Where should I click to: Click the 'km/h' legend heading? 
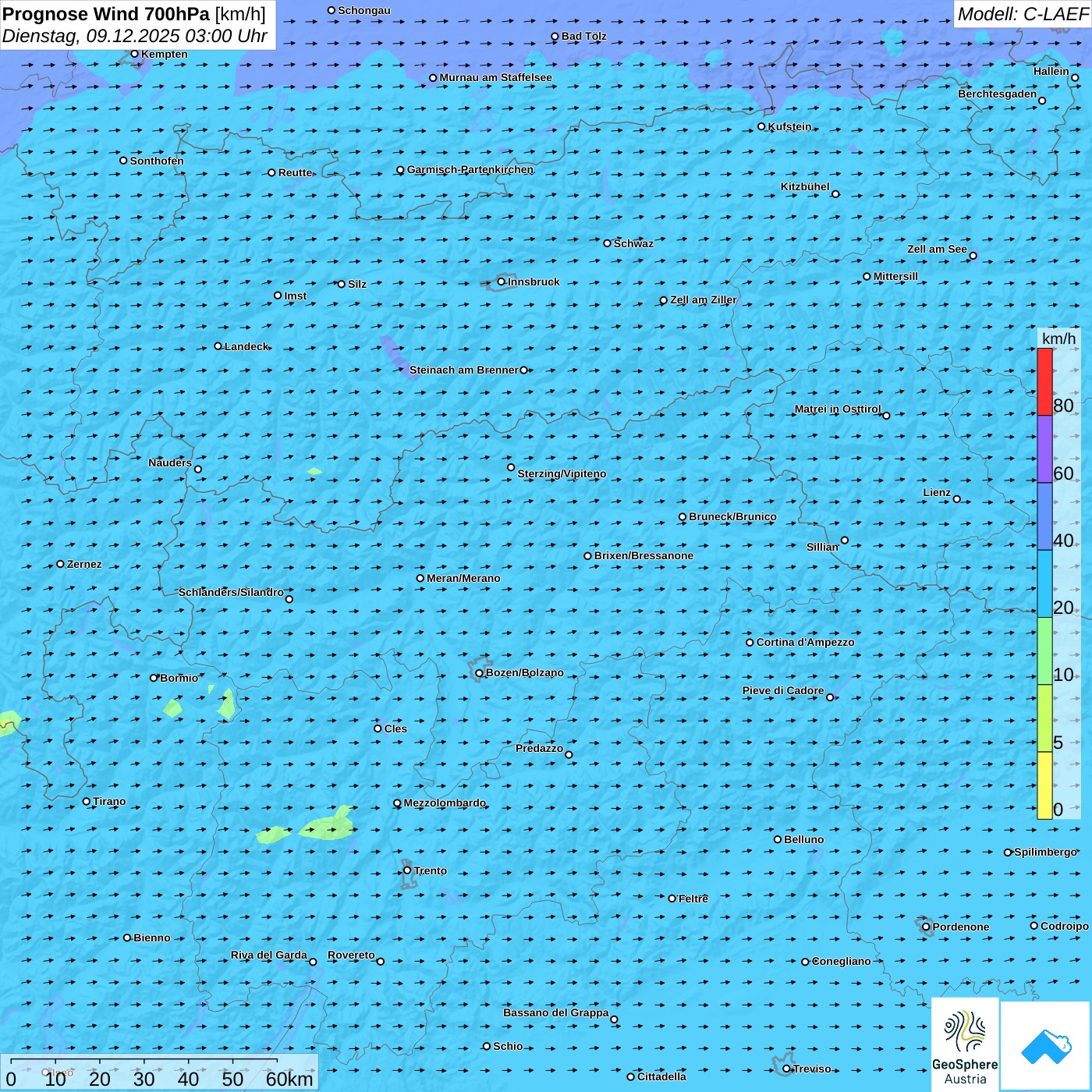pyautogui.click(x=1058, y=339)
